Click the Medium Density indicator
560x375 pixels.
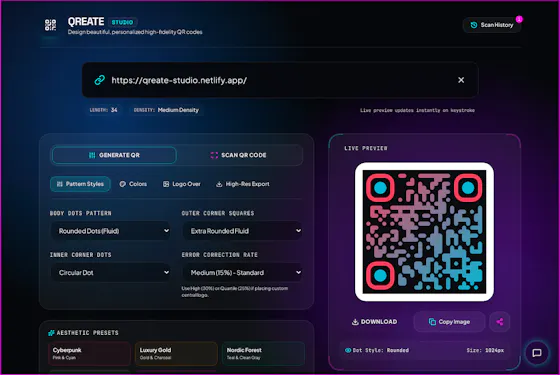(166, 110)
